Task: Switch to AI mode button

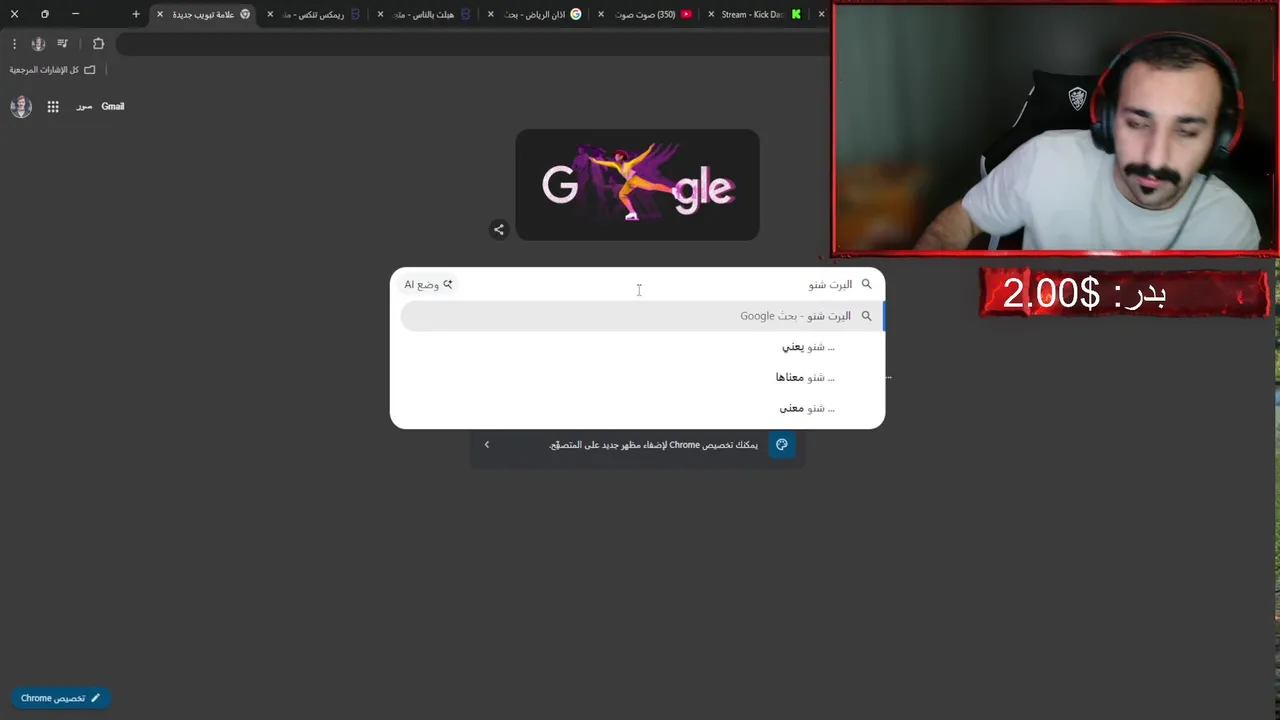Action: click(x=428, y=284)
